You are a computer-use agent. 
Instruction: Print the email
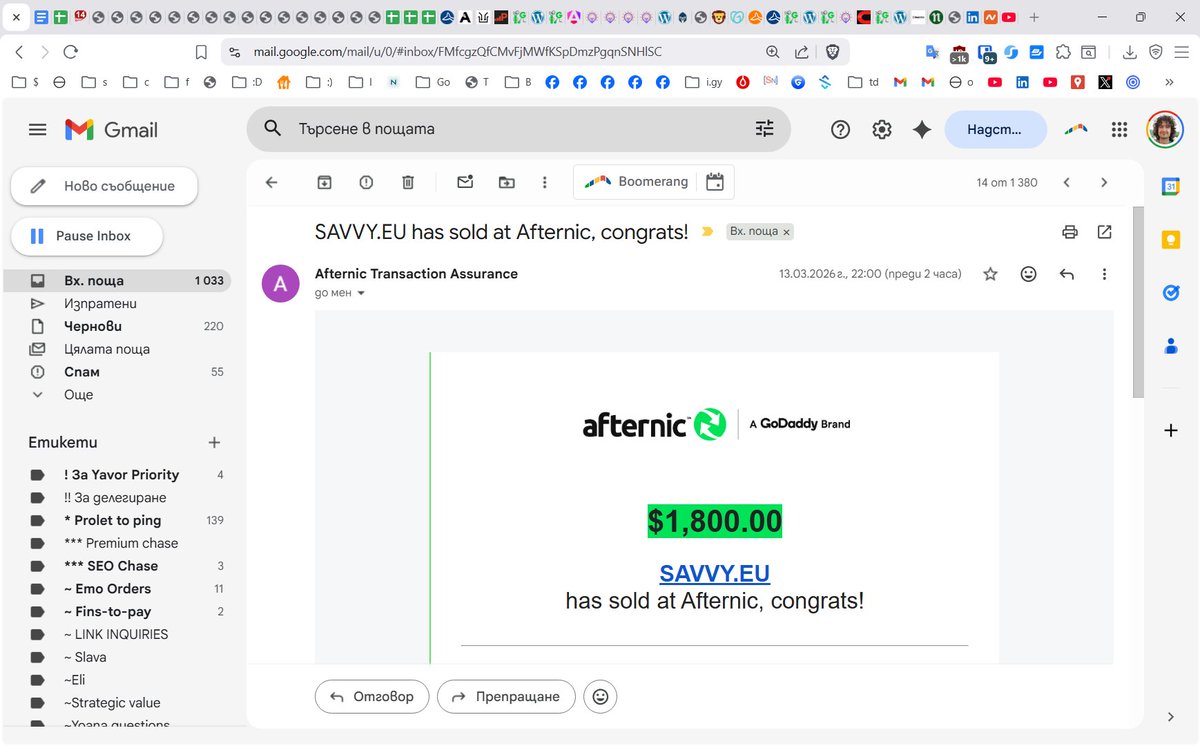(x=1070, y=232)
